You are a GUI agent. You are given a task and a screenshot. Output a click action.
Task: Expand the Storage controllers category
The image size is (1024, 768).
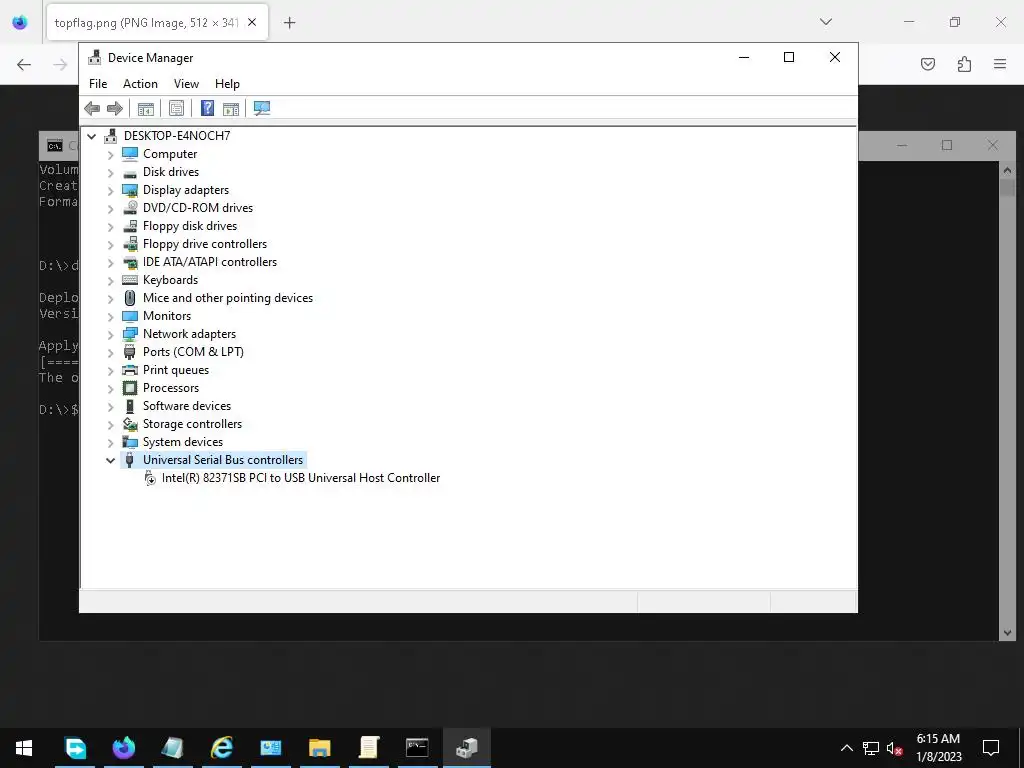coord(110,424)
